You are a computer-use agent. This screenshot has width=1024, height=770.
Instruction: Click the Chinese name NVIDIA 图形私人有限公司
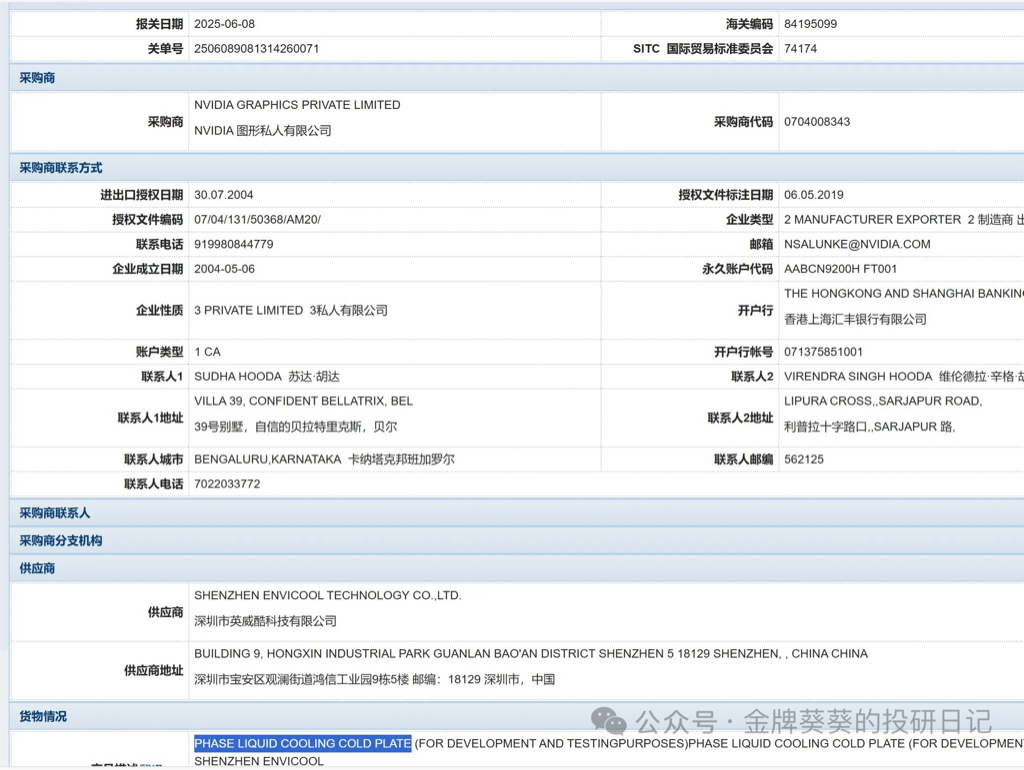[263, 131]
